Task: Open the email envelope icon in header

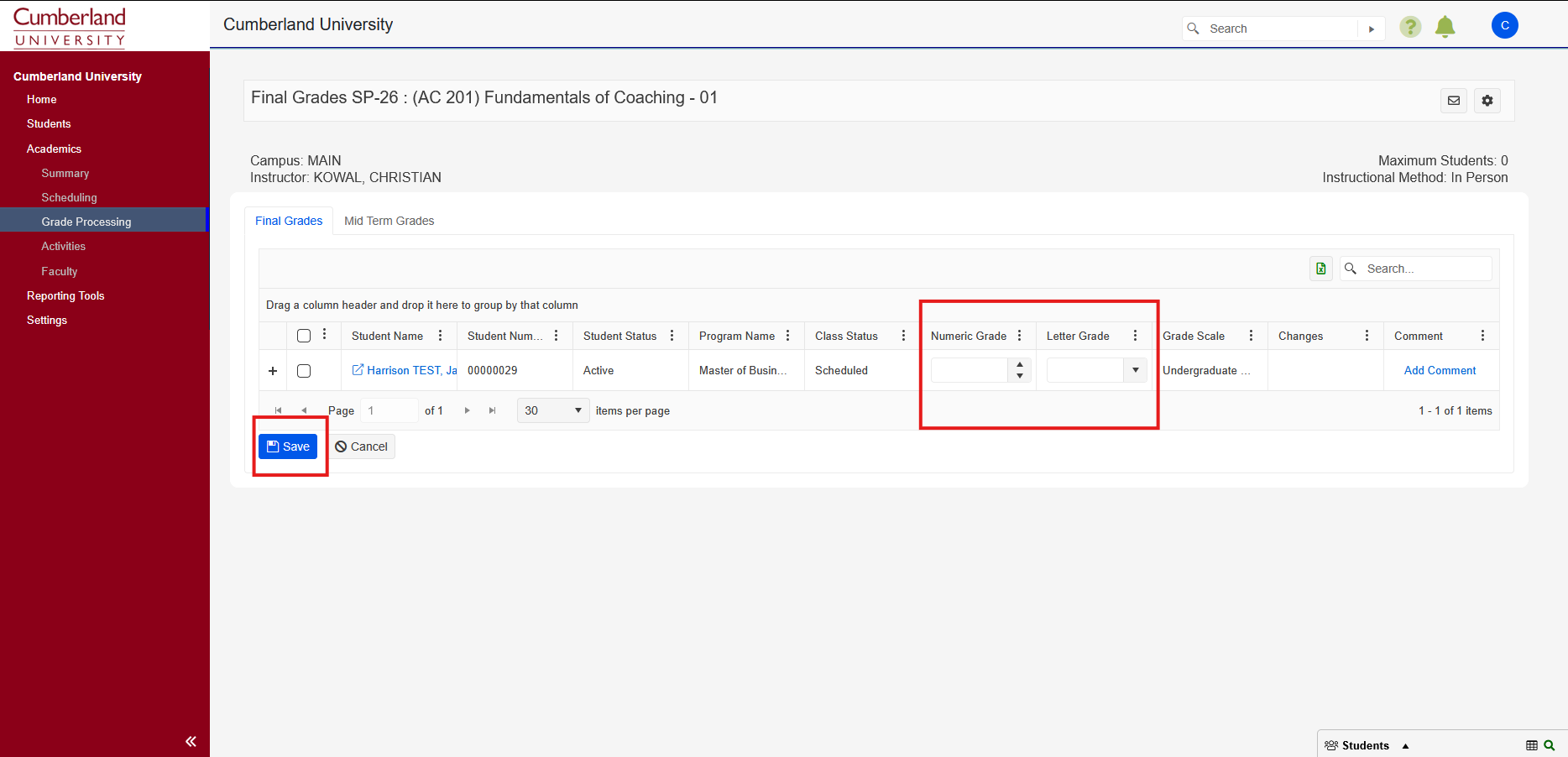Action: pos(1454,101)
